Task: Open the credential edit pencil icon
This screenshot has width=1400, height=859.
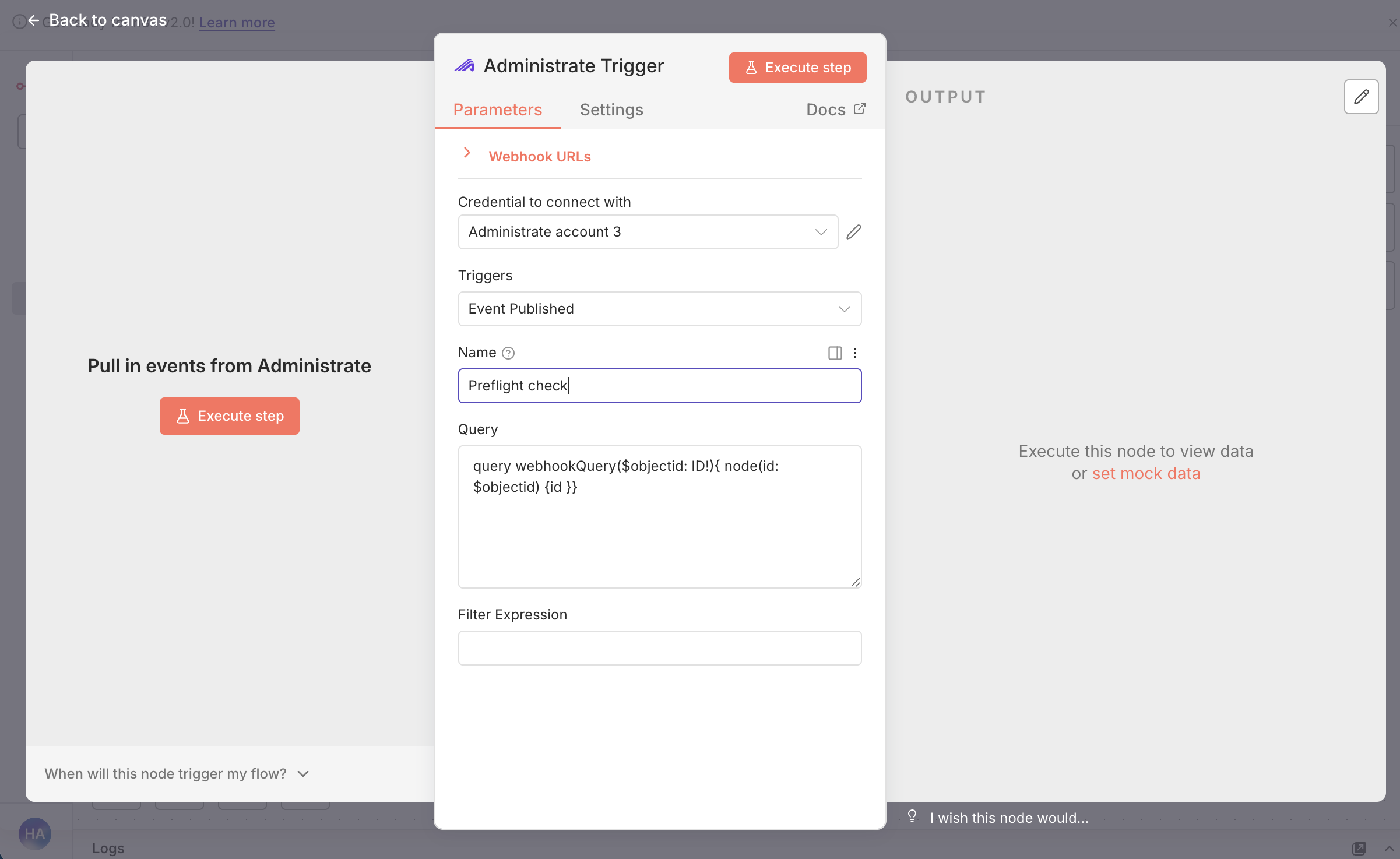Action: (x=854, y=232)
